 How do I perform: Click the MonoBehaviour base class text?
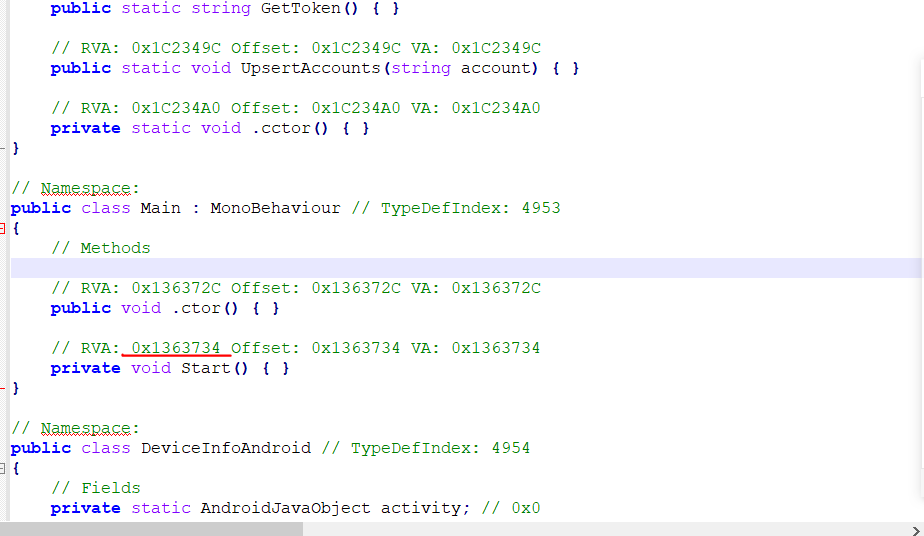[x=275, y=208]
